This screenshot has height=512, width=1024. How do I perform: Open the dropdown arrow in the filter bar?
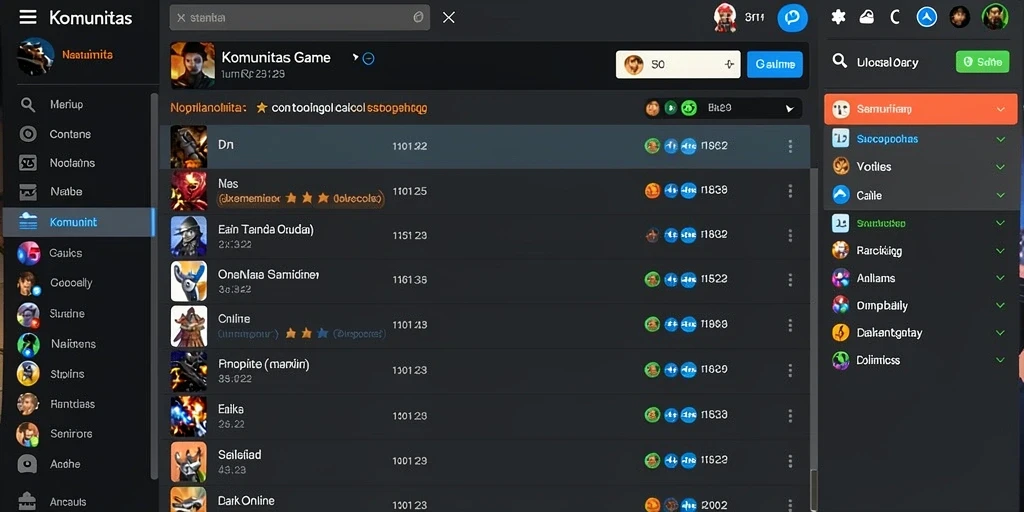click(789, 108)
